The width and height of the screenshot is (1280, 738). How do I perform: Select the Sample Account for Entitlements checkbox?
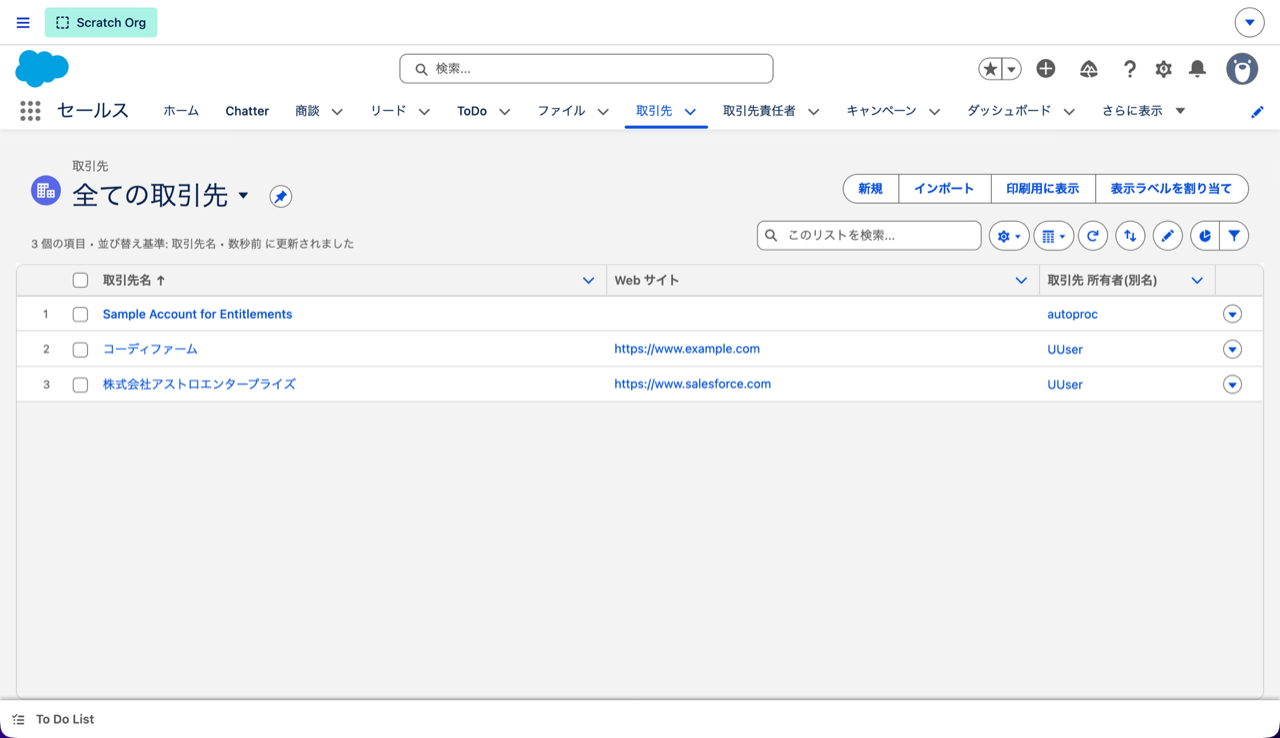[81, 314]
